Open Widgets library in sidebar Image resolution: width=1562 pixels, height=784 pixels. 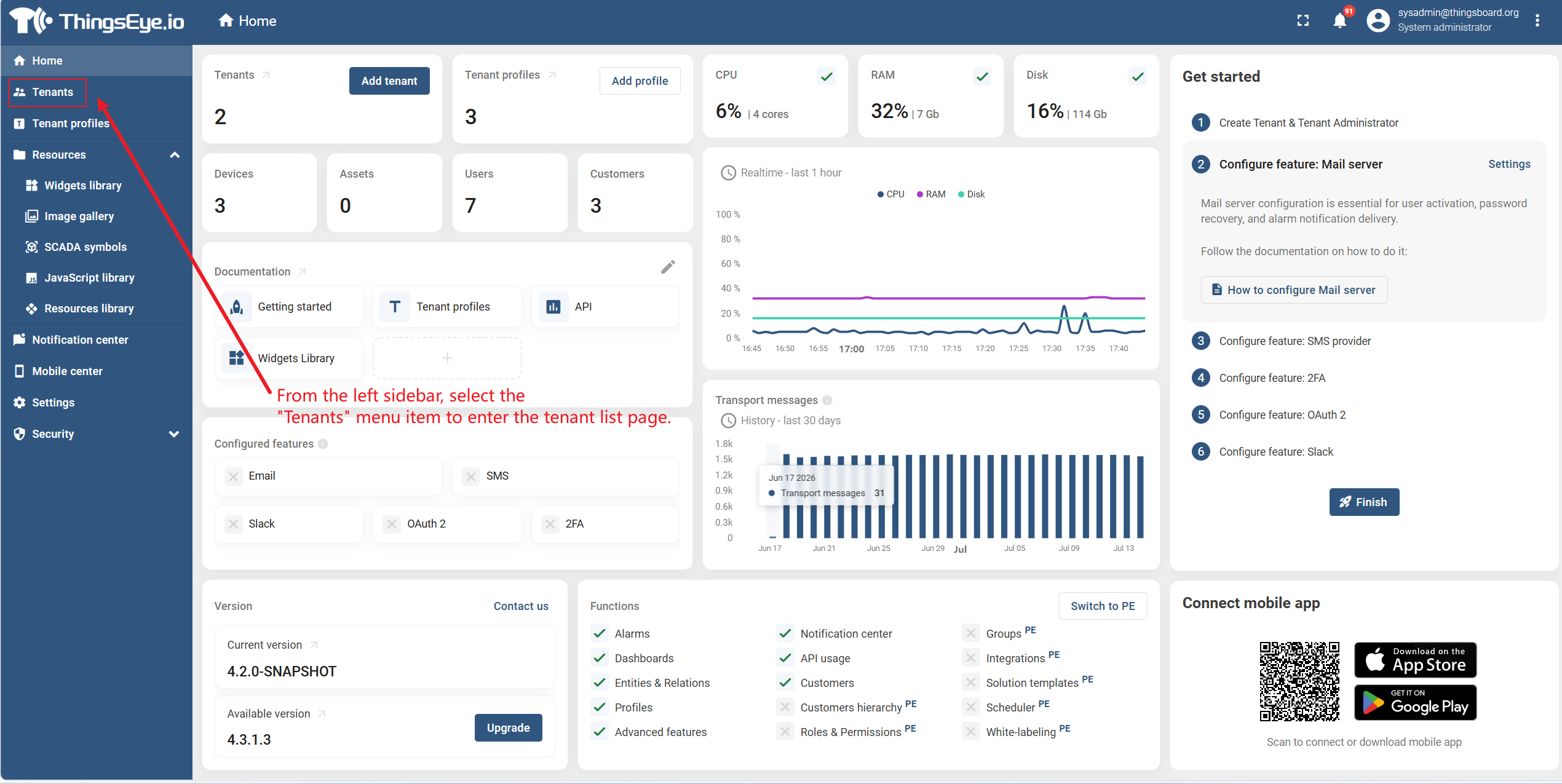[x=97, y=186]
